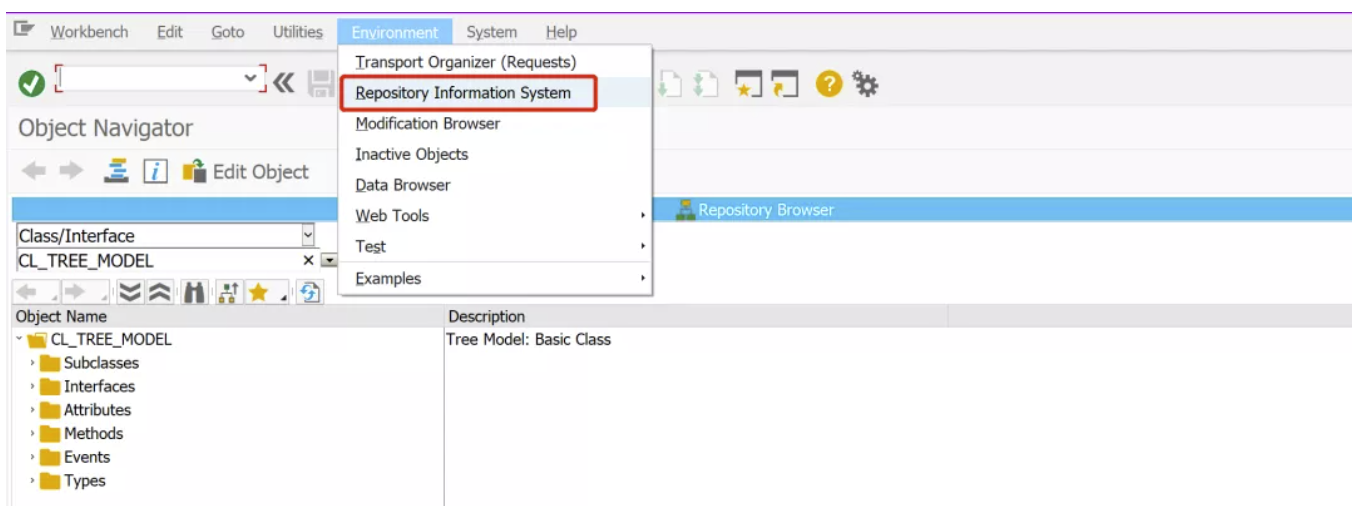Click the Repository Browser hierarchy icon

coord(686,210)
